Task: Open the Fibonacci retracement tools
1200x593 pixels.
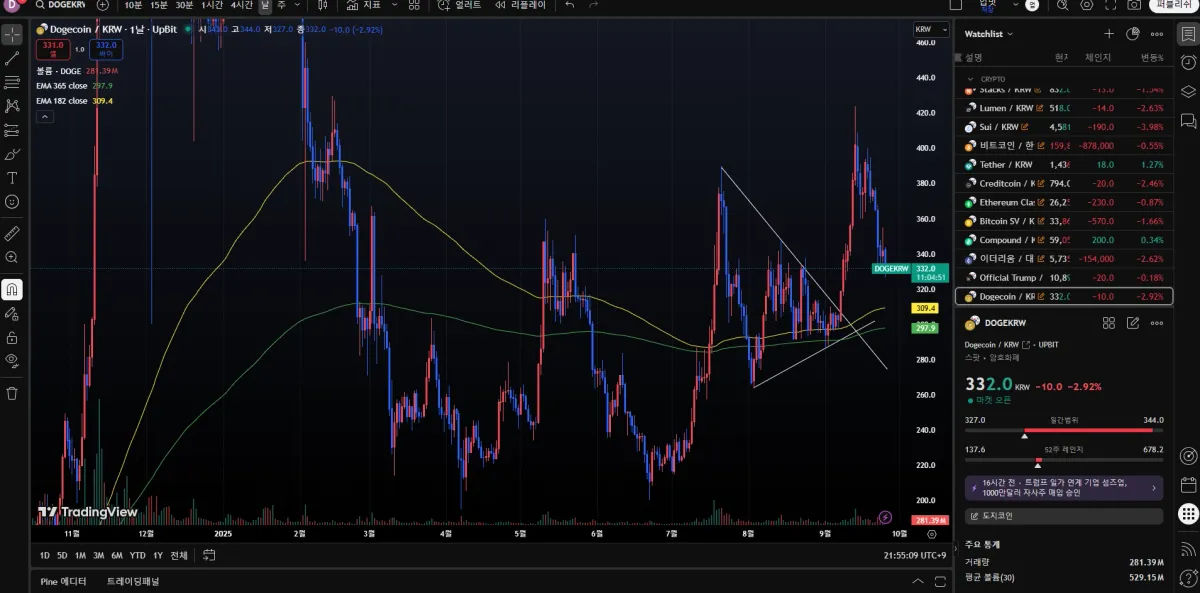Action: click(12, 82)
